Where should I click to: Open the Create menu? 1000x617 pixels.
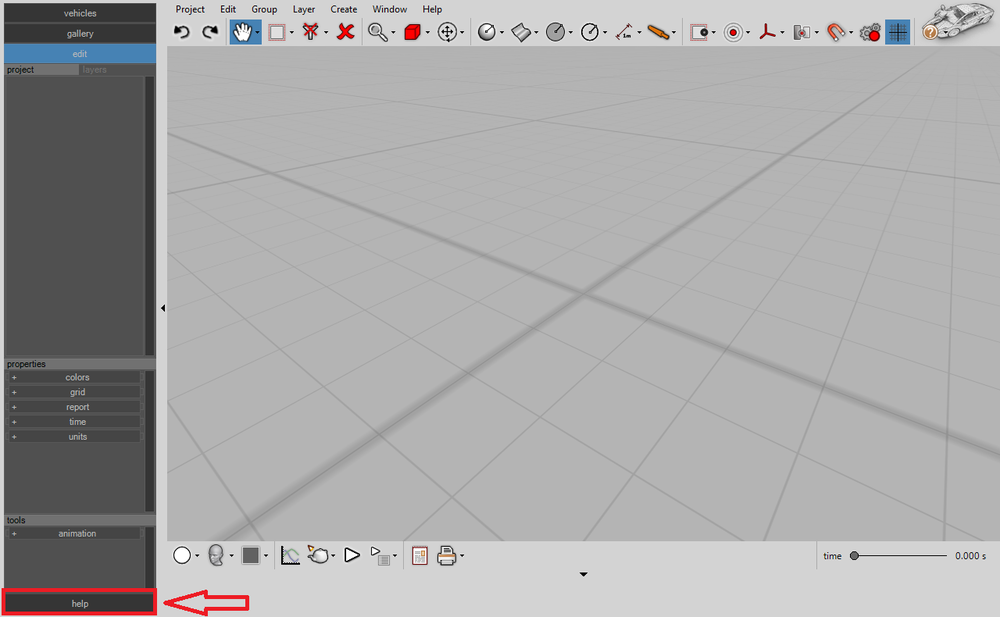[x=344, y=10]
